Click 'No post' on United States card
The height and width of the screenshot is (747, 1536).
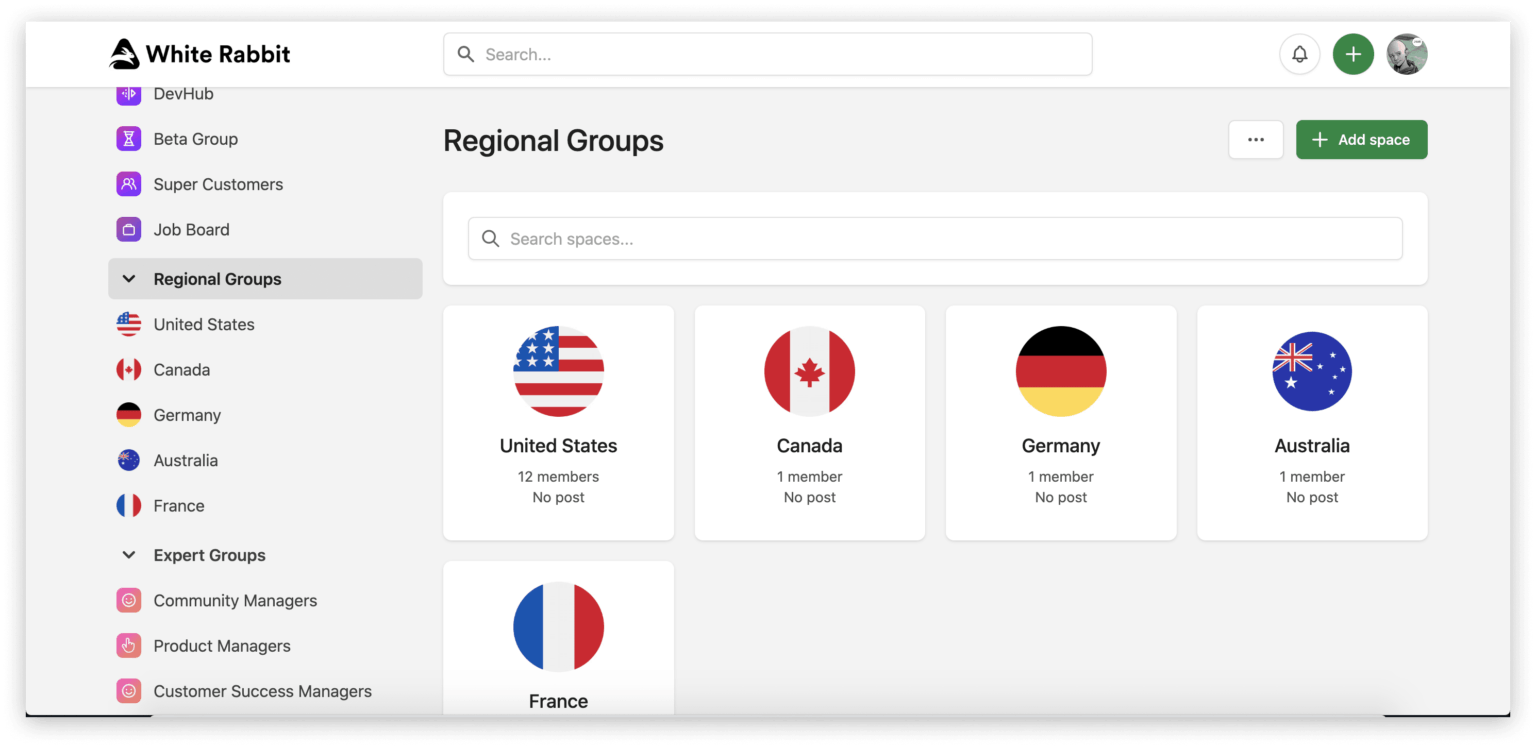(558, 497)
